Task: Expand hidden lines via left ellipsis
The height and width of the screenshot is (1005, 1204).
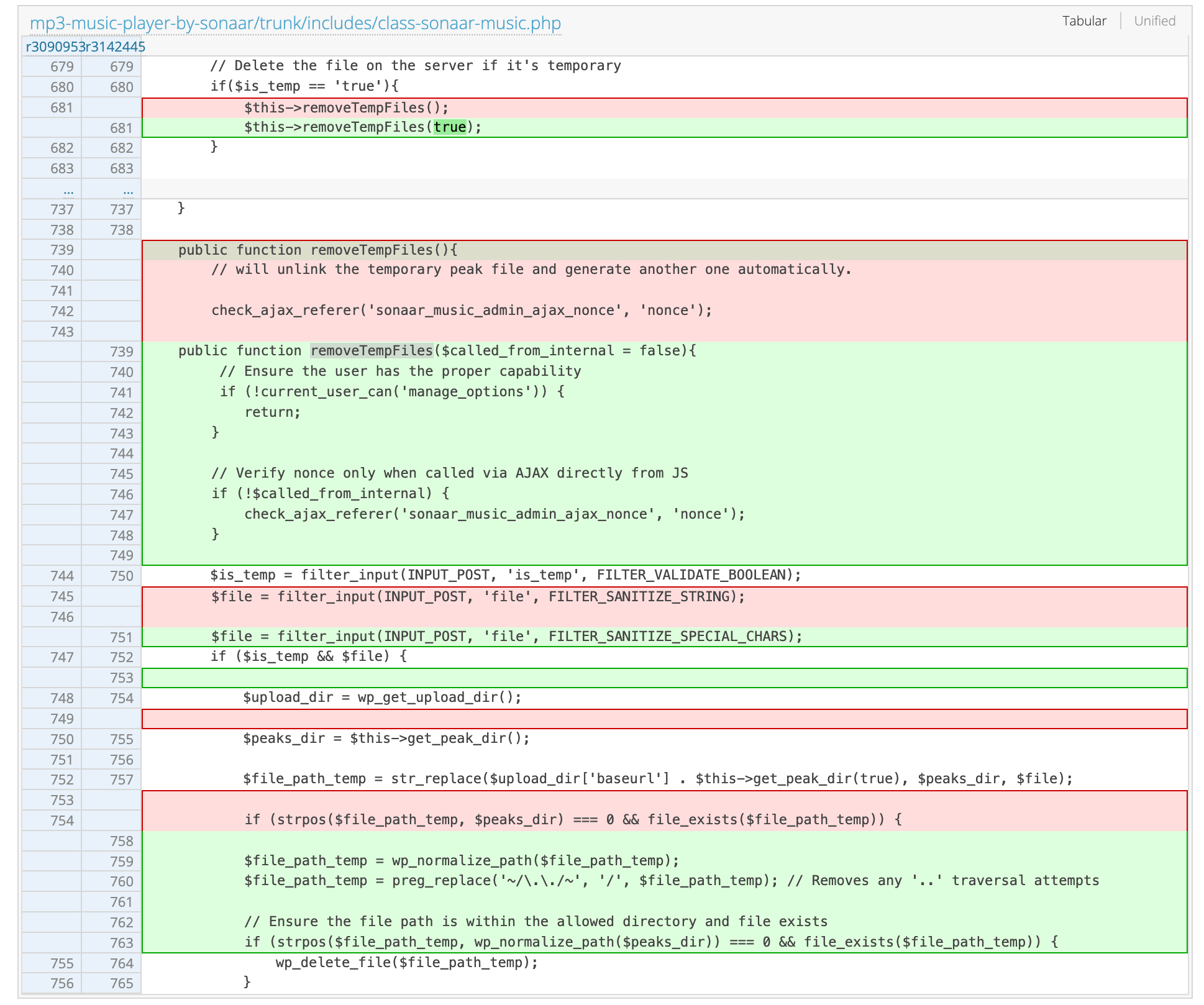Action: point(68,191)
